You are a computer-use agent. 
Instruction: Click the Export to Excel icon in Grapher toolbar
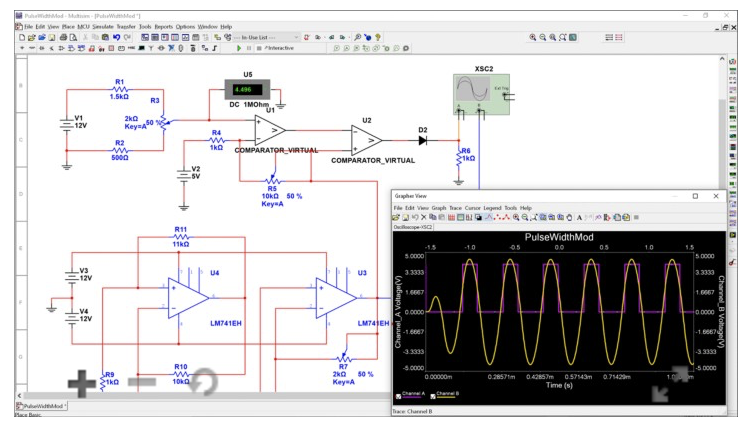(617, 218)
